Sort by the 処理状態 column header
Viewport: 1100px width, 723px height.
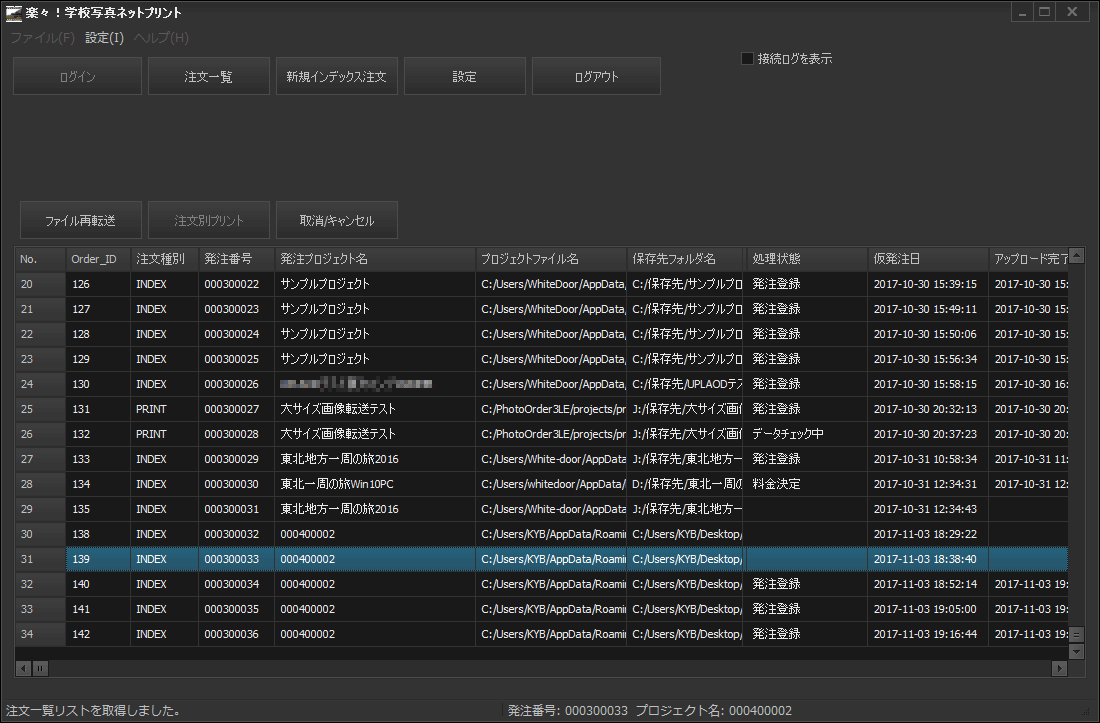(805, 259)
